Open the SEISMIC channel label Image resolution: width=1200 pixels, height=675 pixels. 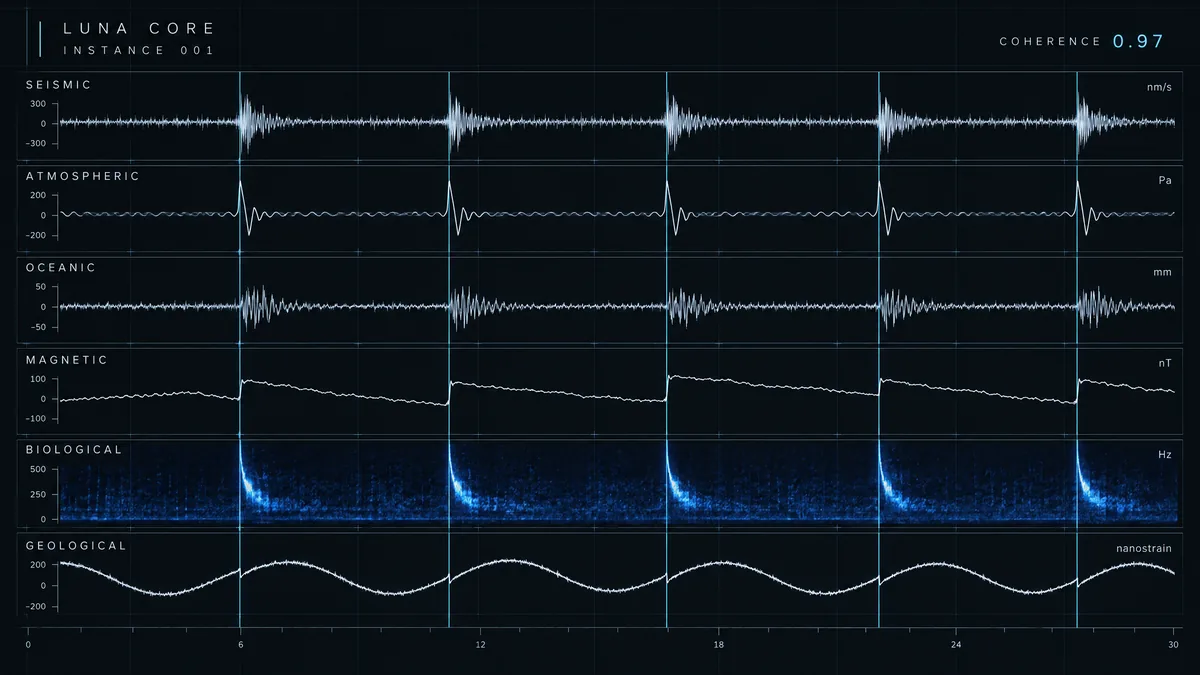pyautogui.click(x=58, y=85)
